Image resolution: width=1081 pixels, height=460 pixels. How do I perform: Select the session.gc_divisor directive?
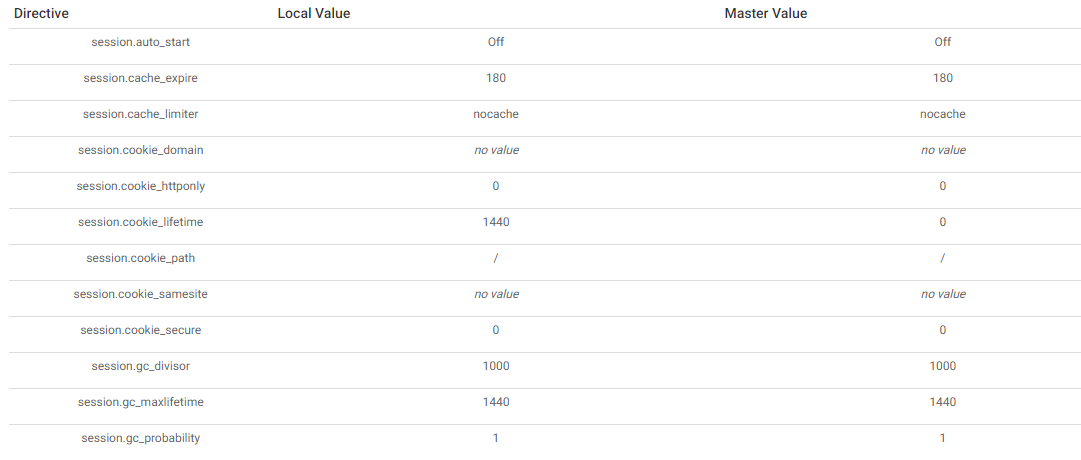coord(141,366)
